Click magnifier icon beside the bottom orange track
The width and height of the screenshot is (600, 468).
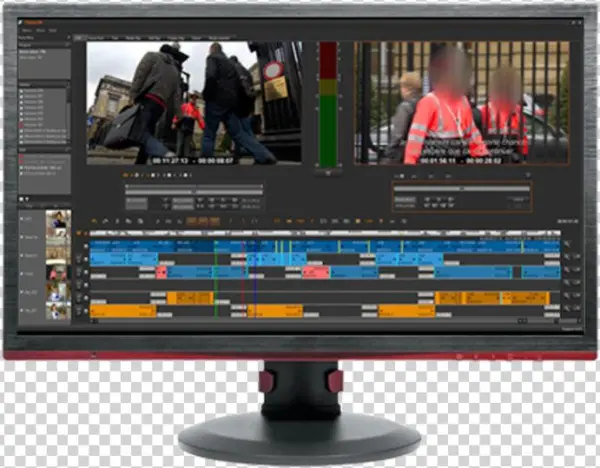click(567, 308)
